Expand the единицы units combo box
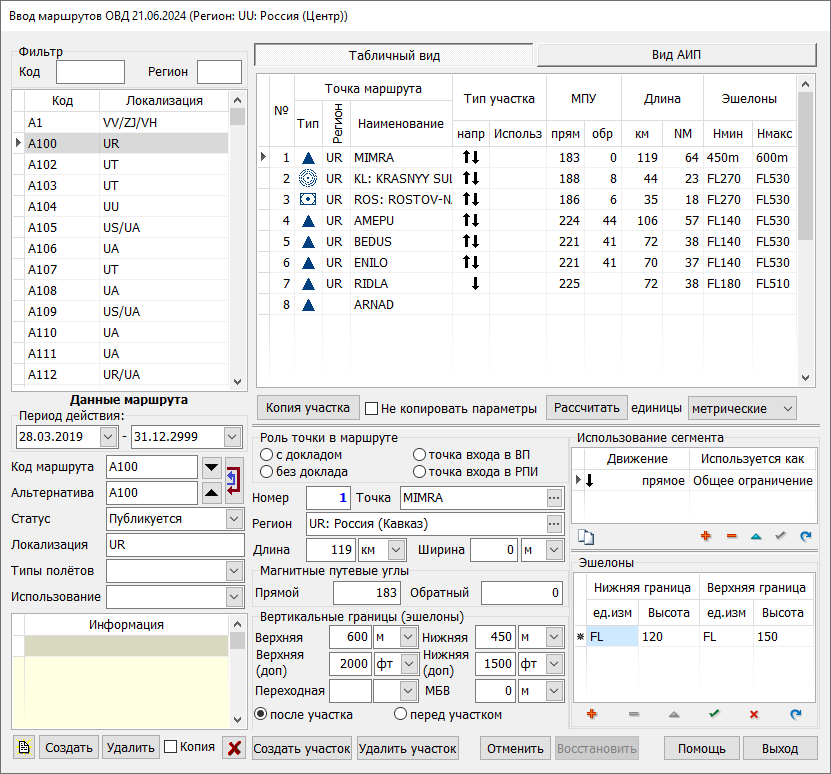The height and width of the screenshot is (774, 831). click(x=787, y=408)
